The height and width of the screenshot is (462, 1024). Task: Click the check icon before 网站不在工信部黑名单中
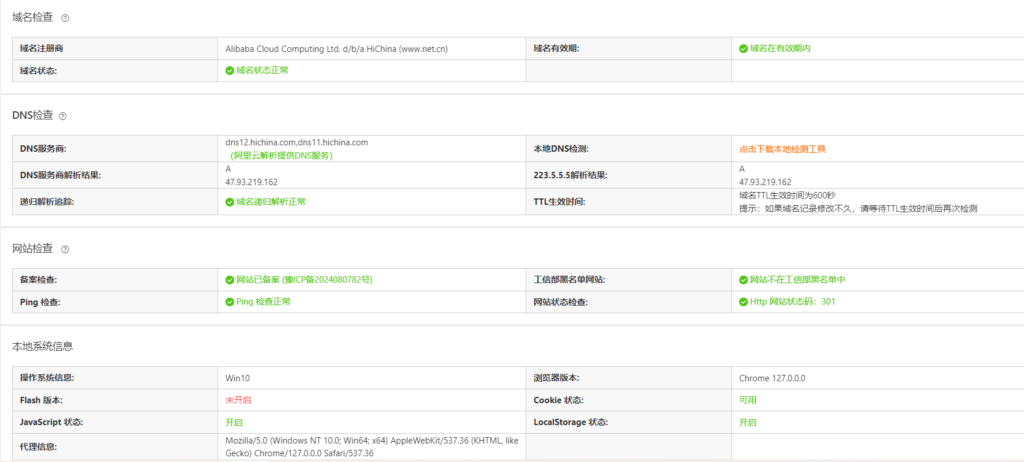(x=743, y=280)
